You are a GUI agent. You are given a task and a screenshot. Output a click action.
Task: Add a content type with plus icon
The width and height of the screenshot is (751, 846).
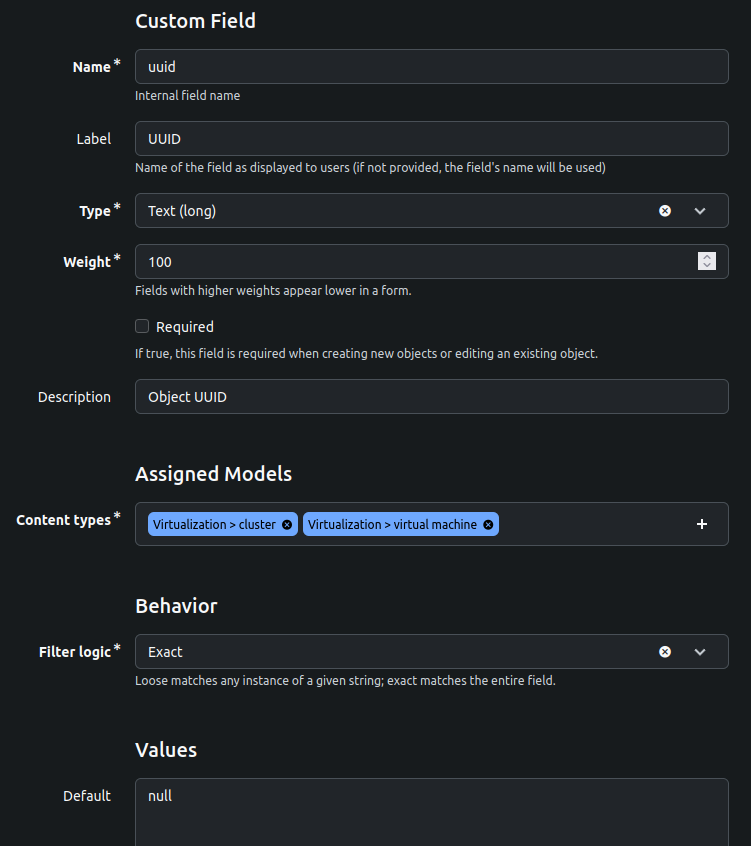click(x=701, y=524)
